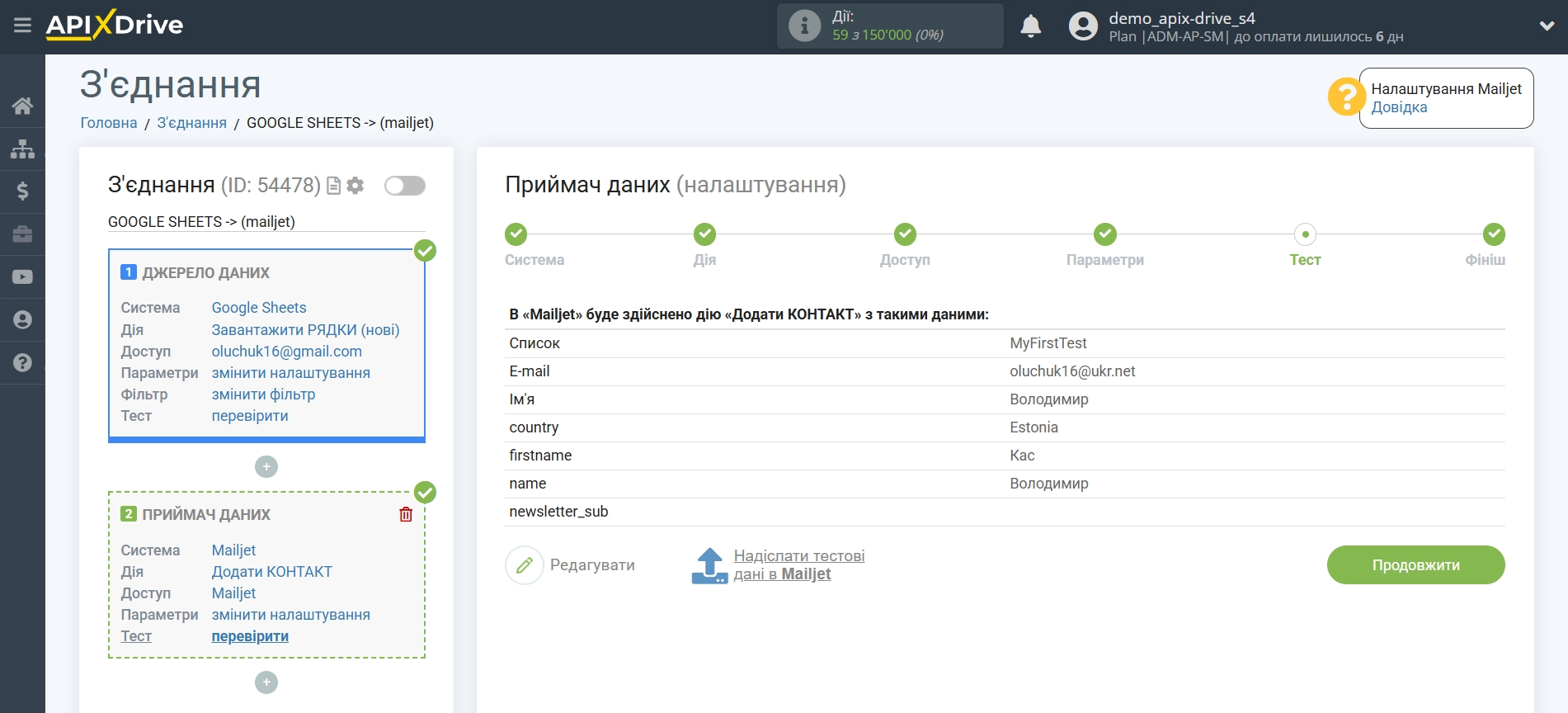
Task: Click receiver bold перевірити link
Action: click(x=250, y=636)
